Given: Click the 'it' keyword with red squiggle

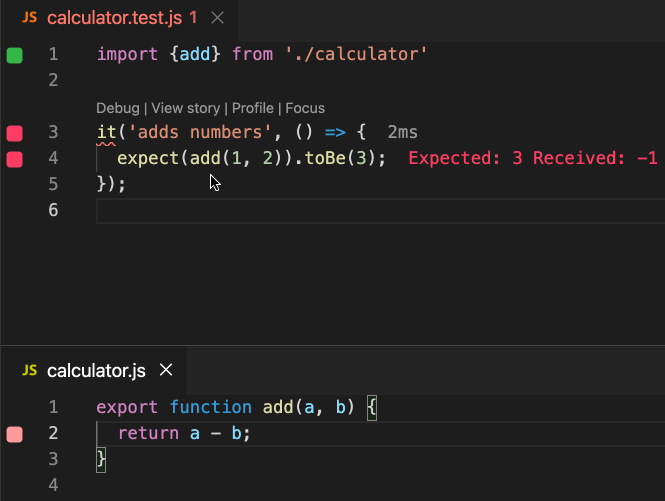Looking at the screenshot, I should (106, 132).
